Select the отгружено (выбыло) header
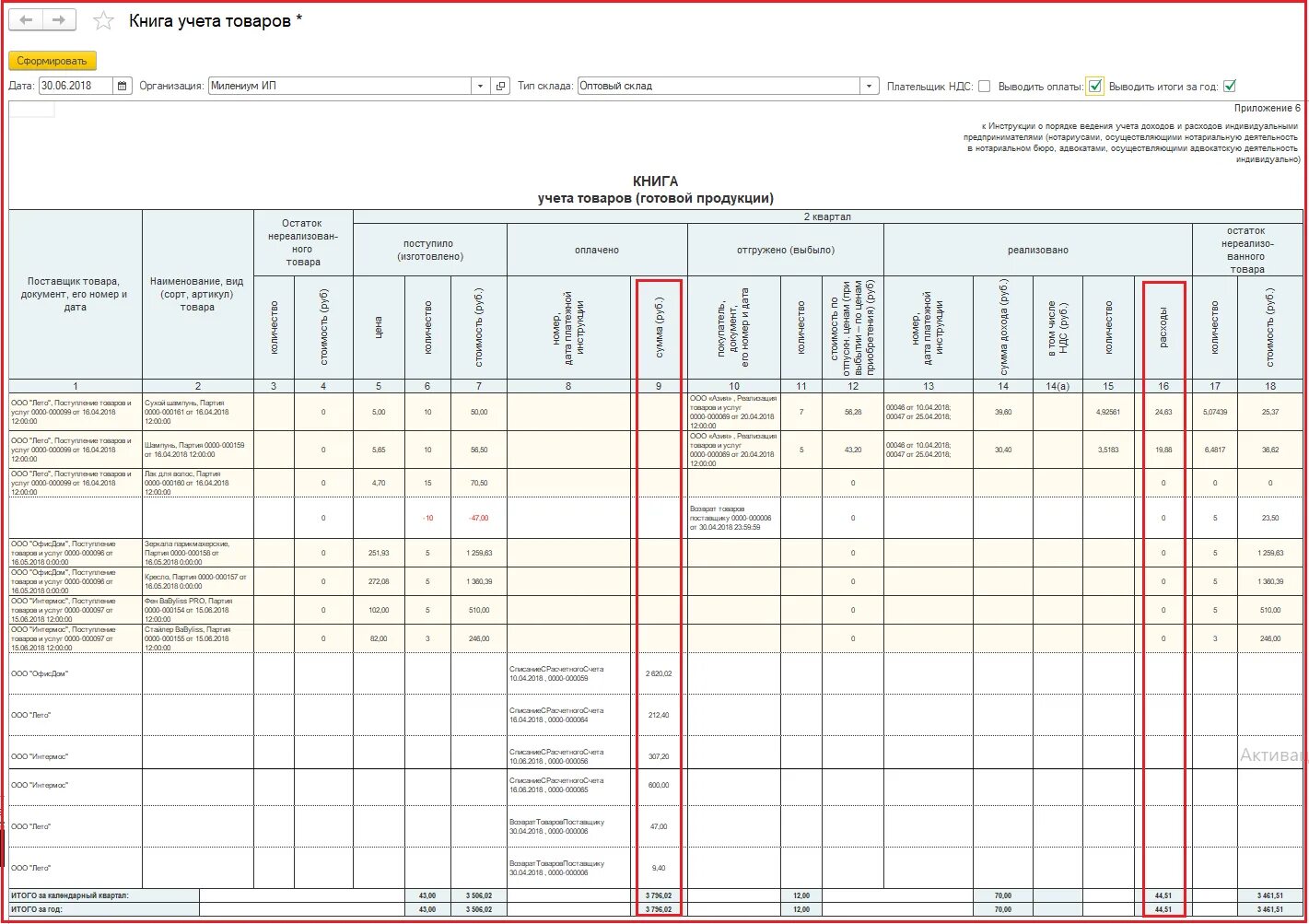Viewport: 1309px width, 924px height. 786,250
